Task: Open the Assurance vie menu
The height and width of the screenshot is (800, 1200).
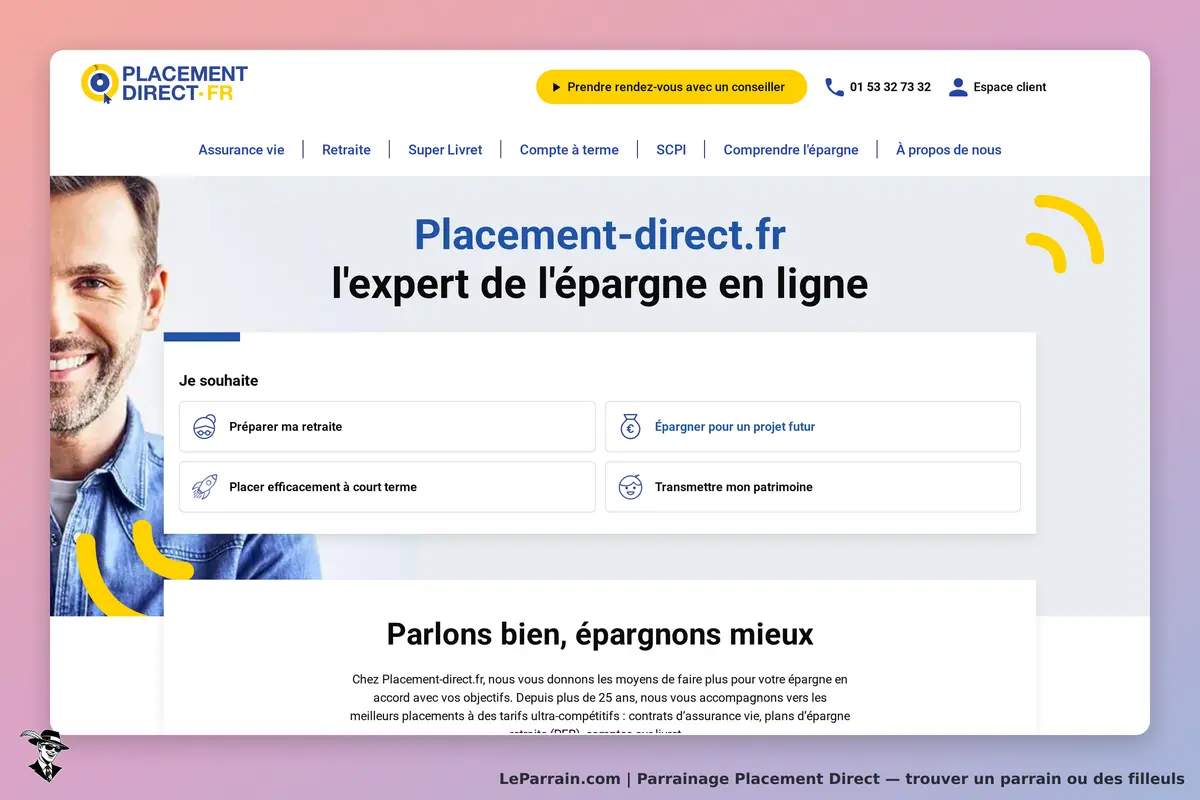Action: [x=241, y=150]
